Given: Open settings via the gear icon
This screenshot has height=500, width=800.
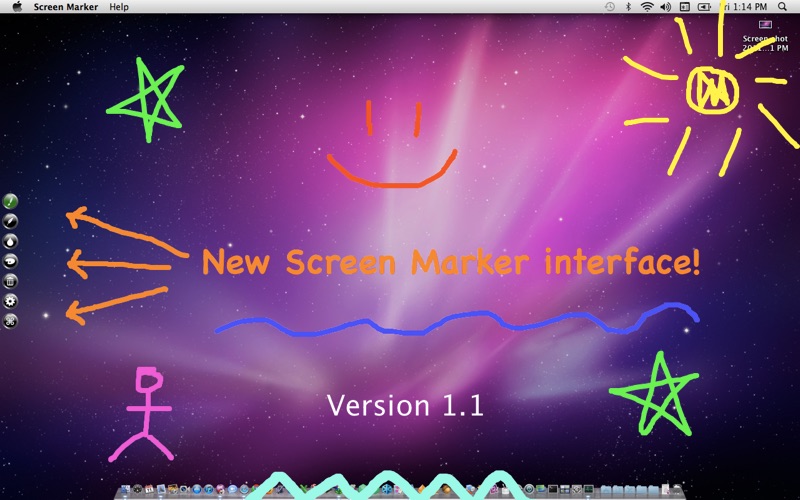Looking at the screenshot, I should (x=11, y=301).
